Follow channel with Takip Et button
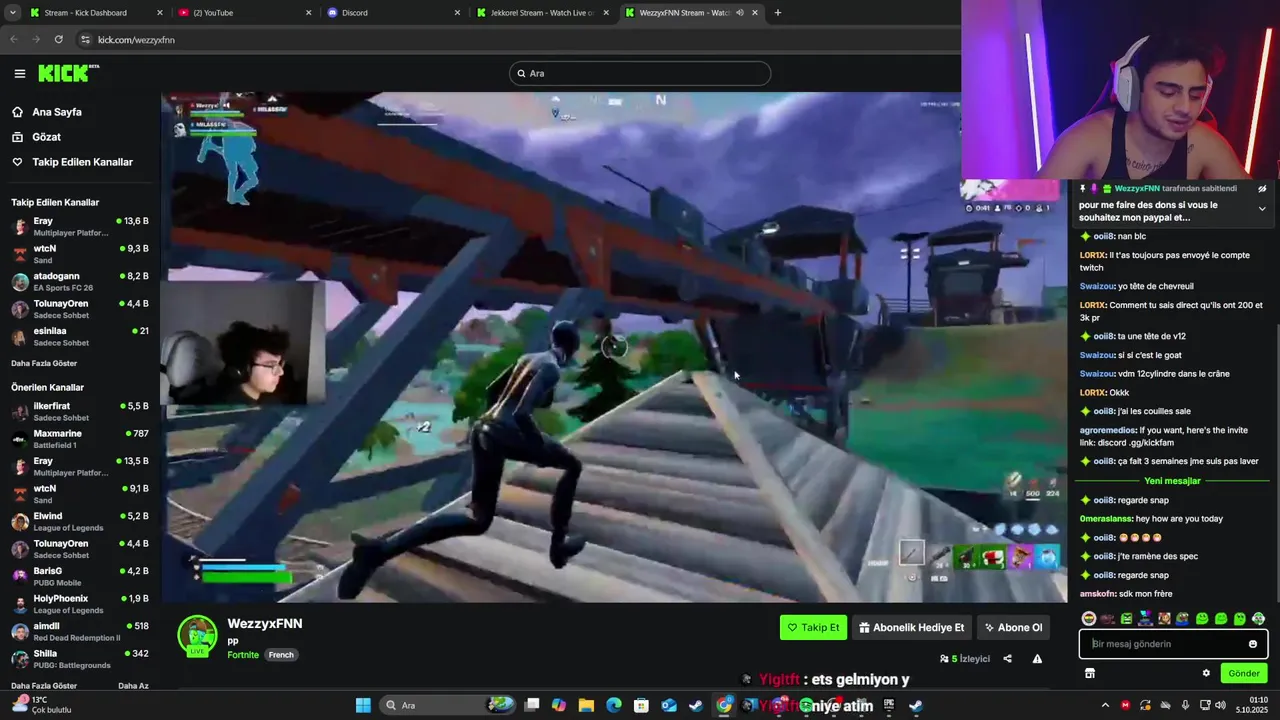The height and width of the screenshot is (720, 1280). click(813, 628)
